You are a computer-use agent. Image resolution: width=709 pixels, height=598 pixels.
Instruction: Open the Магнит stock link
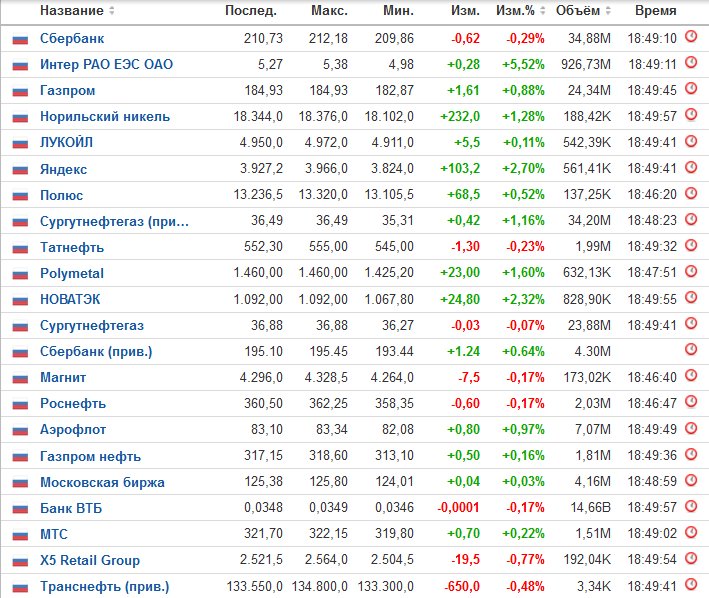[63, 377]
